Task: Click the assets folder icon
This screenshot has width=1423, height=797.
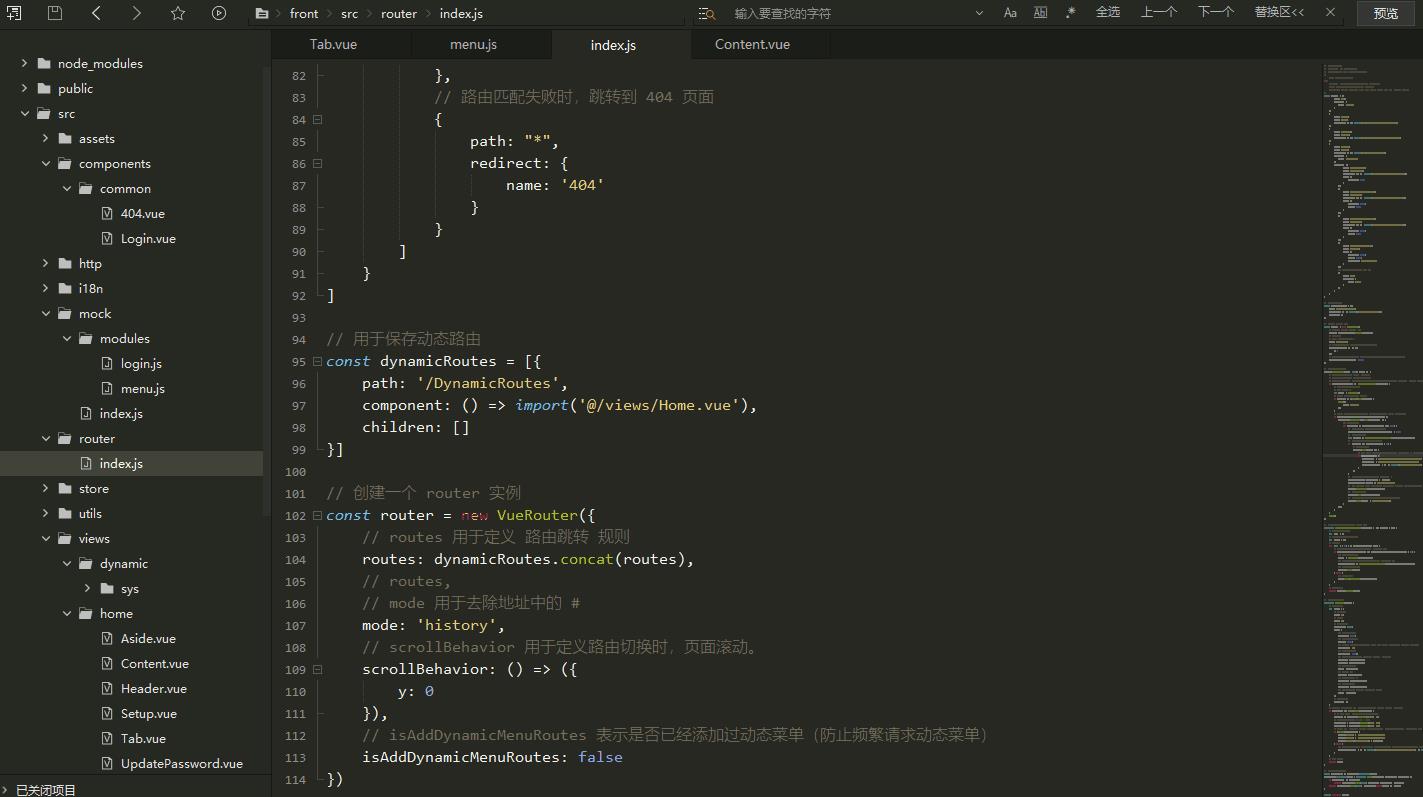Action: tap(65, 138)
